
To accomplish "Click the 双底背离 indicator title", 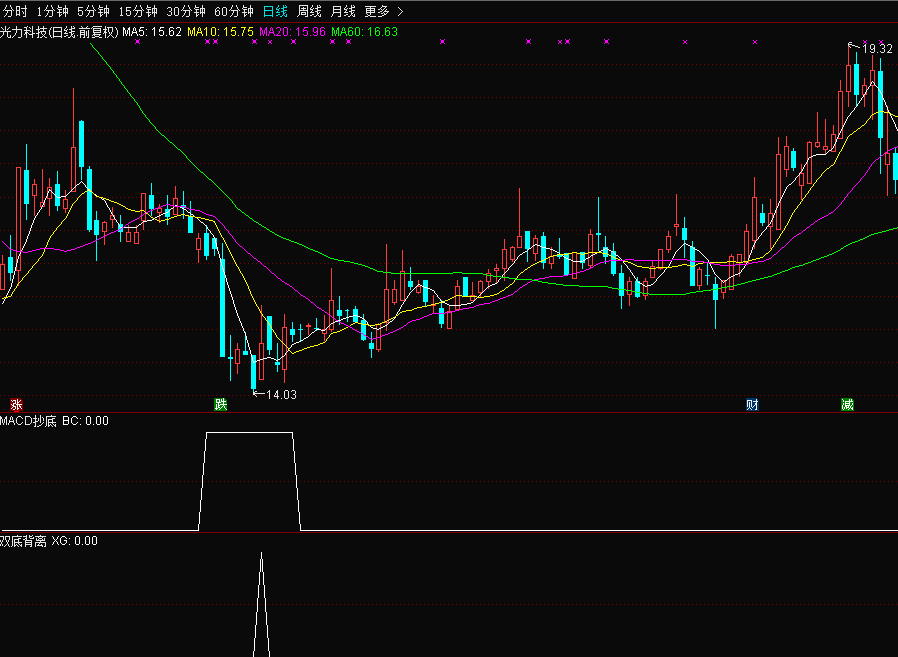I will [x=23, y=541].
